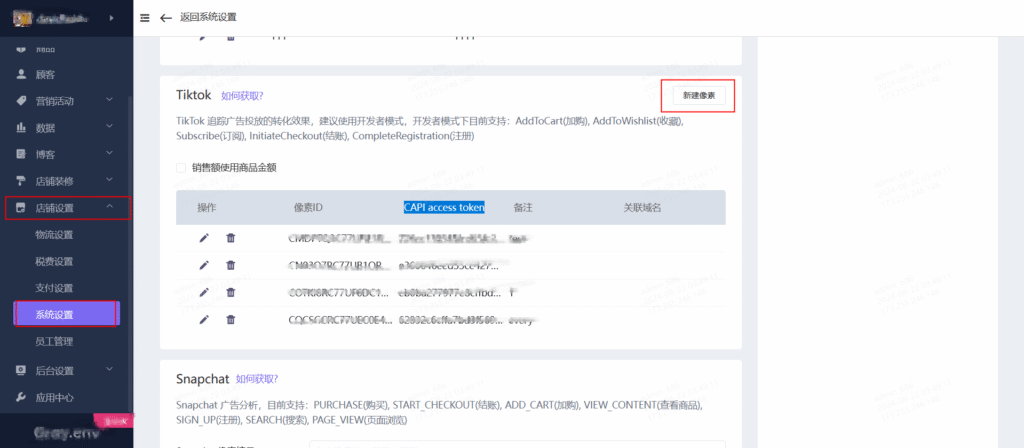The width and height of the screenshot is (1024, 448).
Task: Expand the store name arrow in sidebar header
Action: pos(112,18)
